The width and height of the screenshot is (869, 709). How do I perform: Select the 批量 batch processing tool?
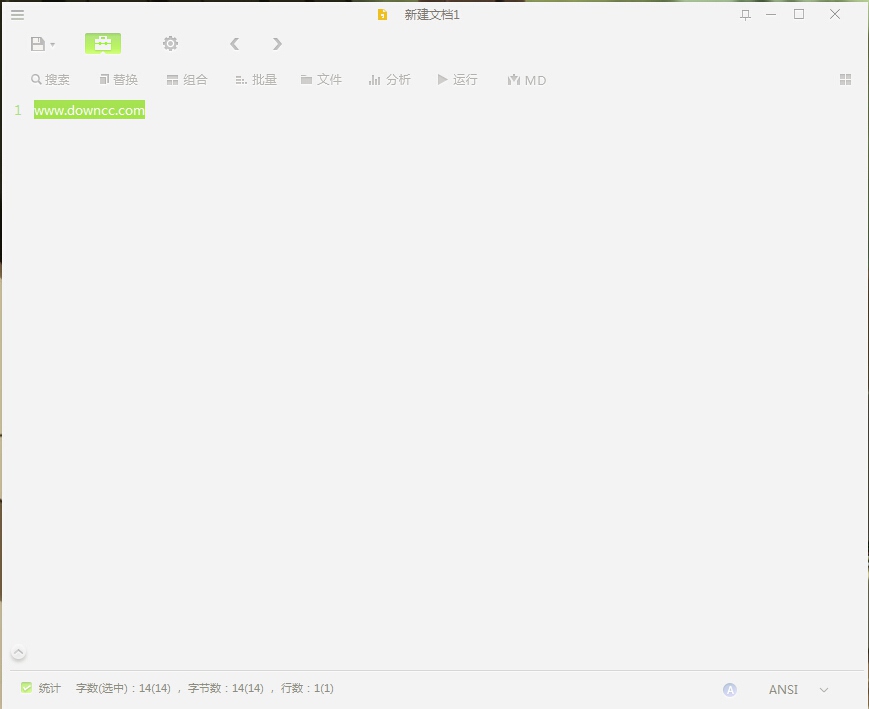[x=256, y=79]
